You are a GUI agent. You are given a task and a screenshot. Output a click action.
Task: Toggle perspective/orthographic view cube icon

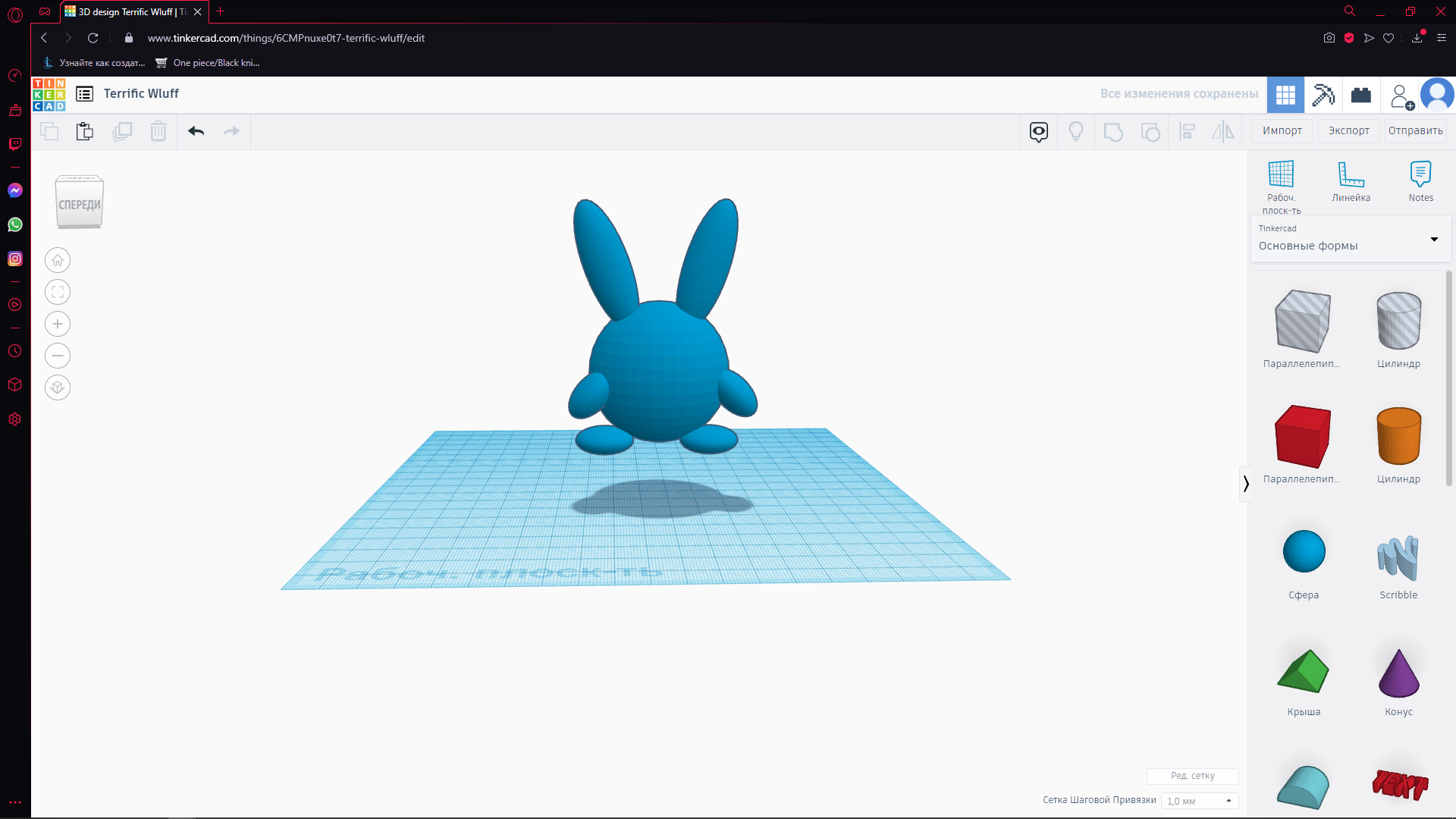58,388
